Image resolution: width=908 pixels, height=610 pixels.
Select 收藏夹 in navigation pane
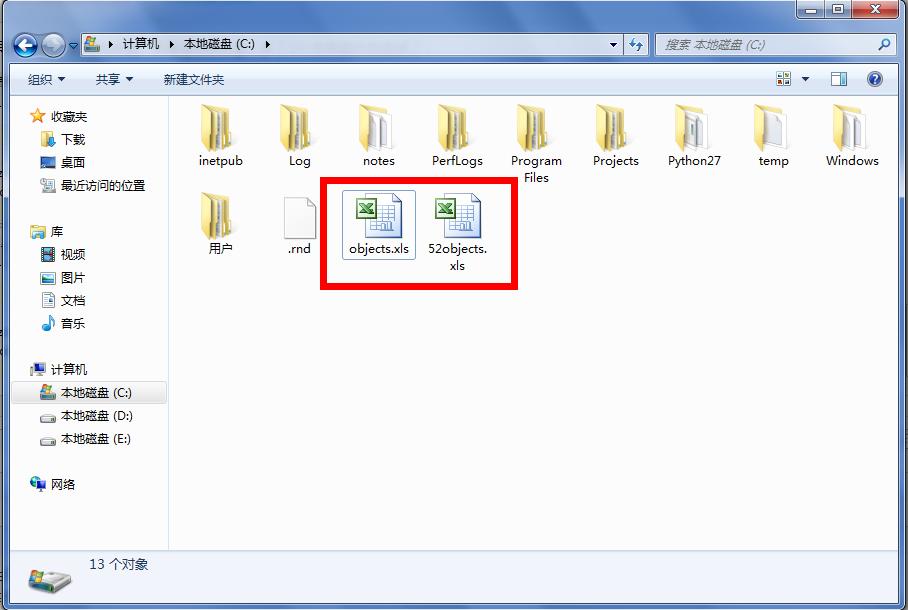click(x=69, y=116)
